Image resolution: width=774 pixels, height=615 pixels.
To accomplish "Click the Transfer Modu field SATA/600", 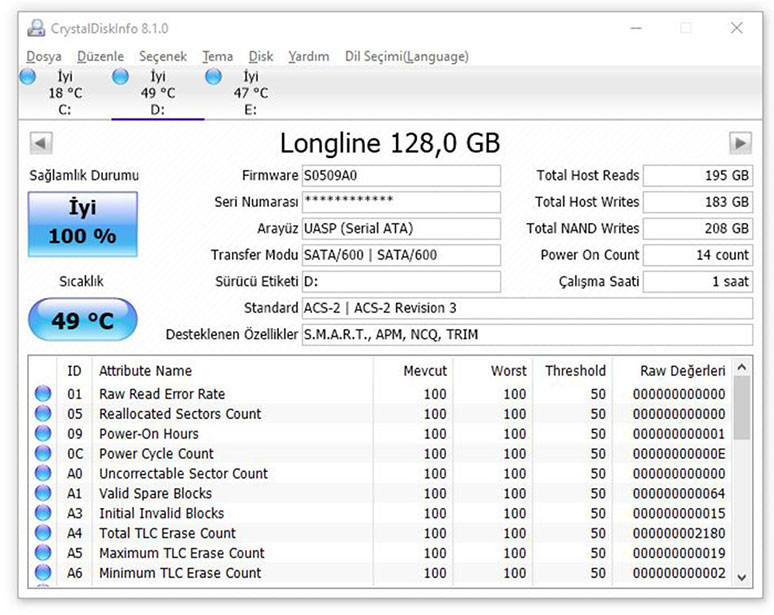I will point(401,255).
